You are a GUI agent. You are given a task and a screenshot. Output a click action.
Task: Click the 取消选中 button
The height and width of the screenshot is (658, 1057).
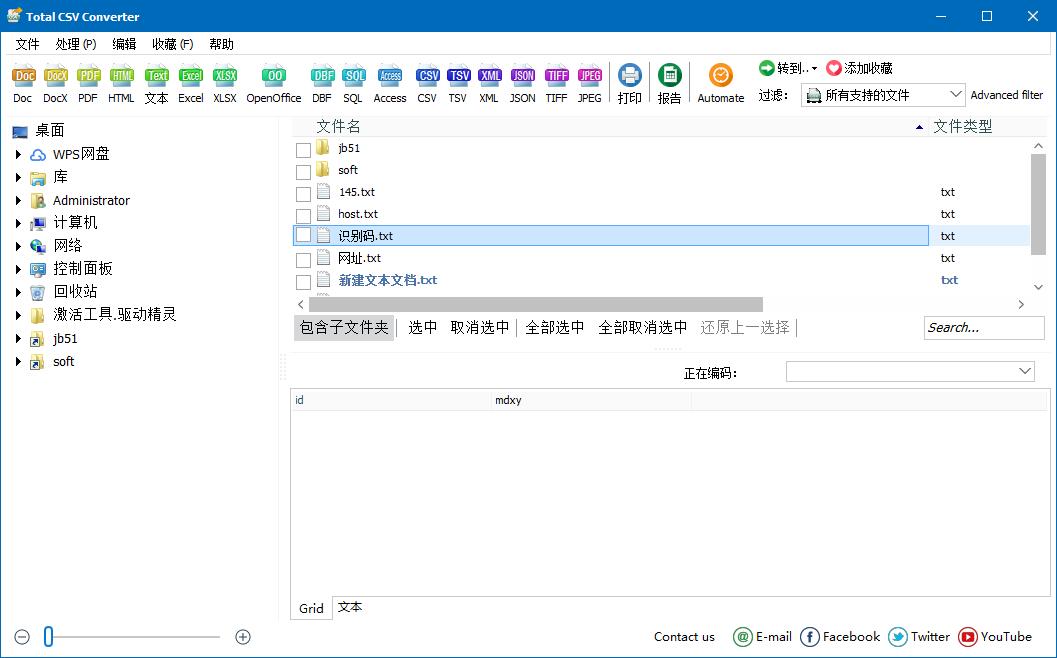click(480, 328)
